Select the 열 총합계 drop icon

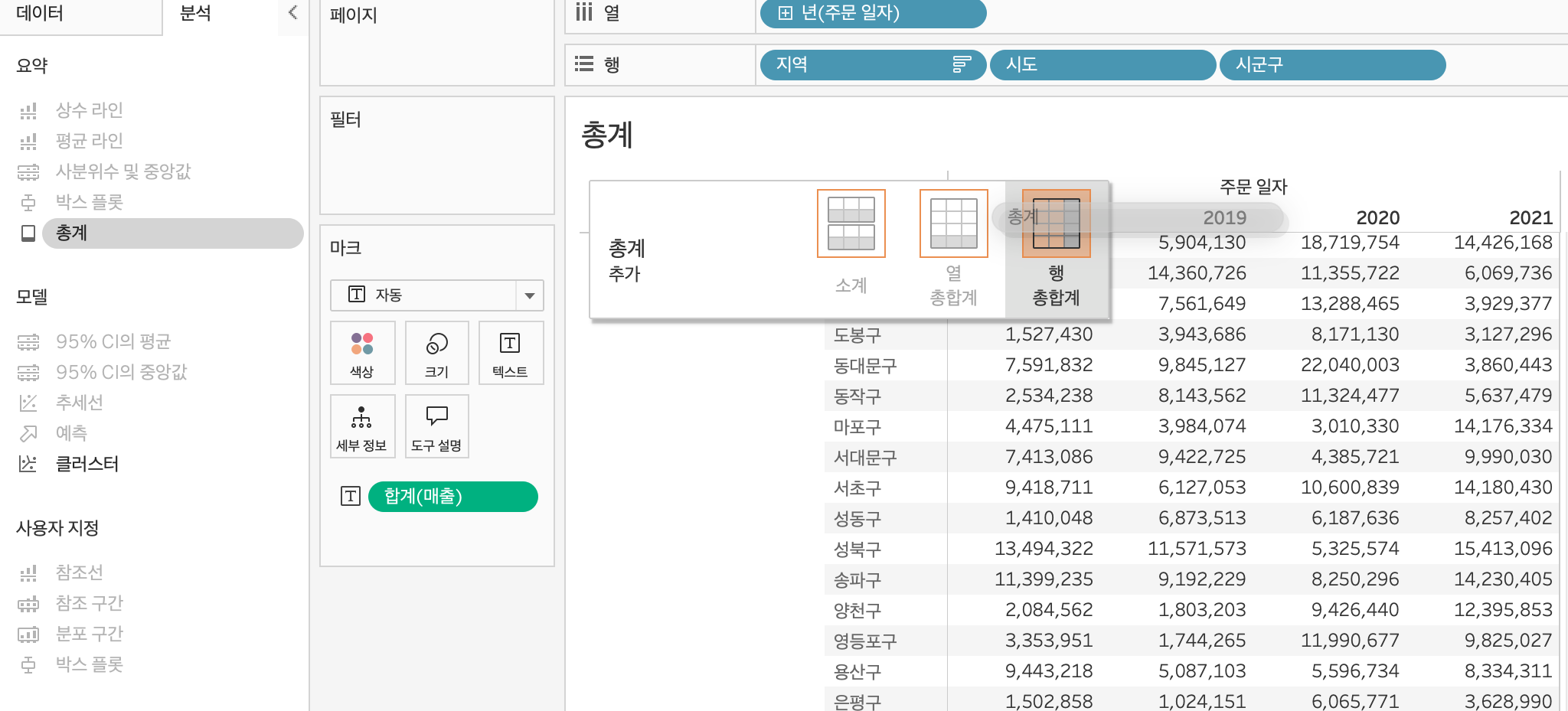(x=954, y=223)
